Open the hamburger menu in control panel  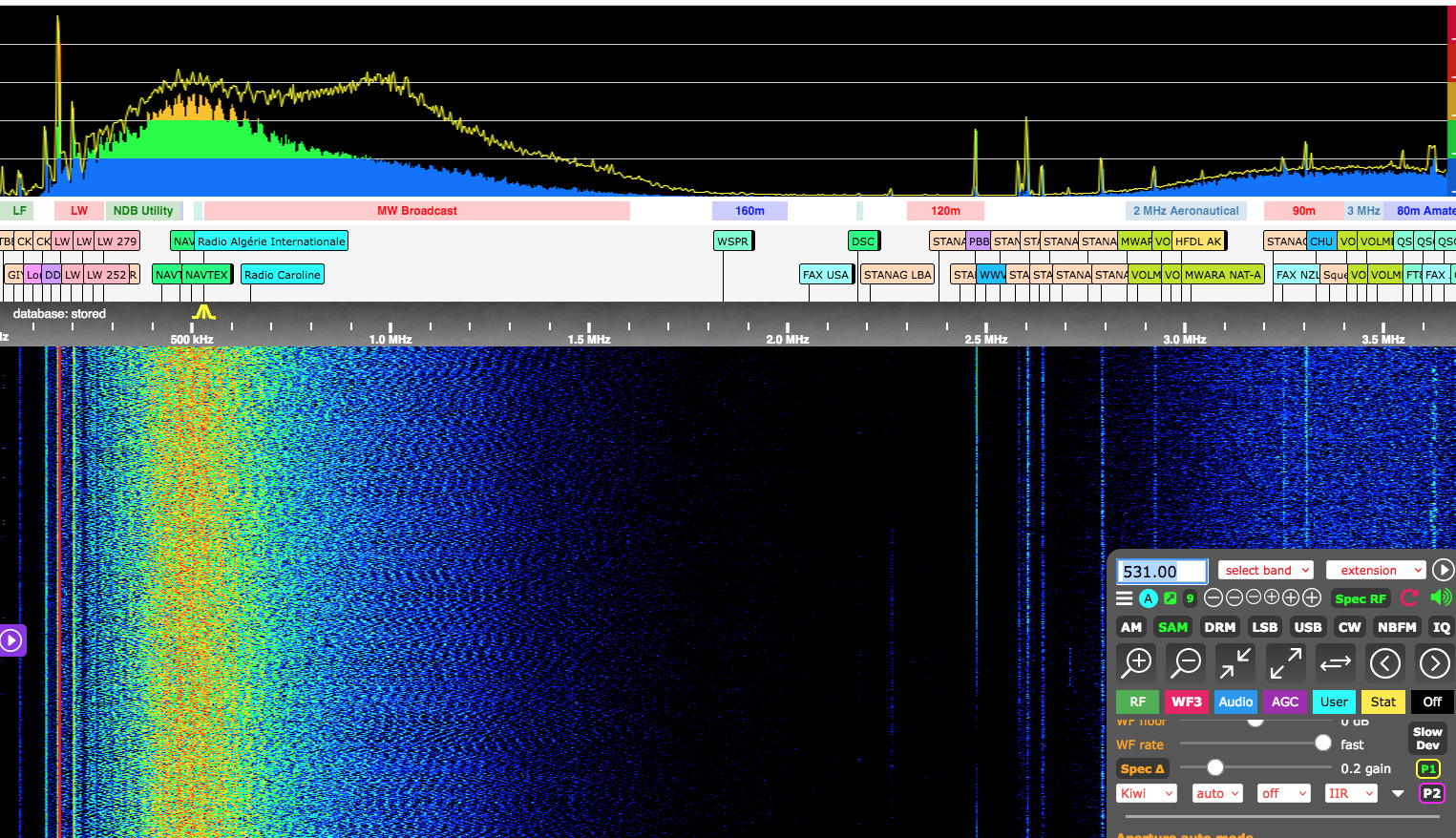point(1125,598)
